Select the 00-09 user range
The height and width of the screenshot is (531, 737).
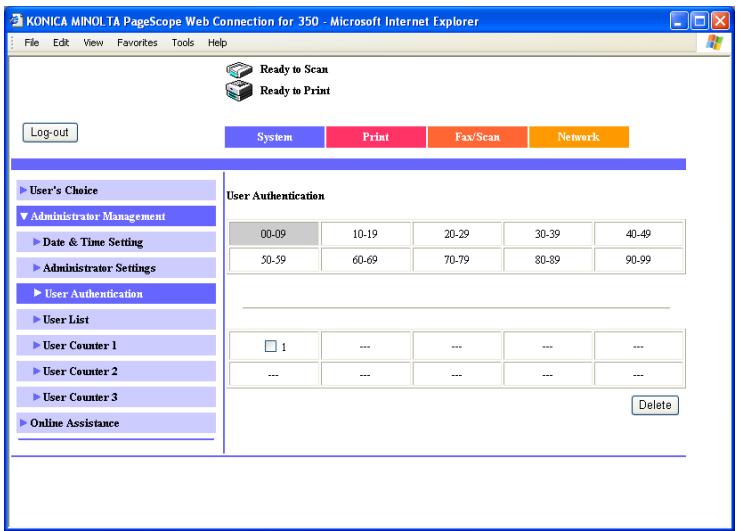tap(274, 234)
